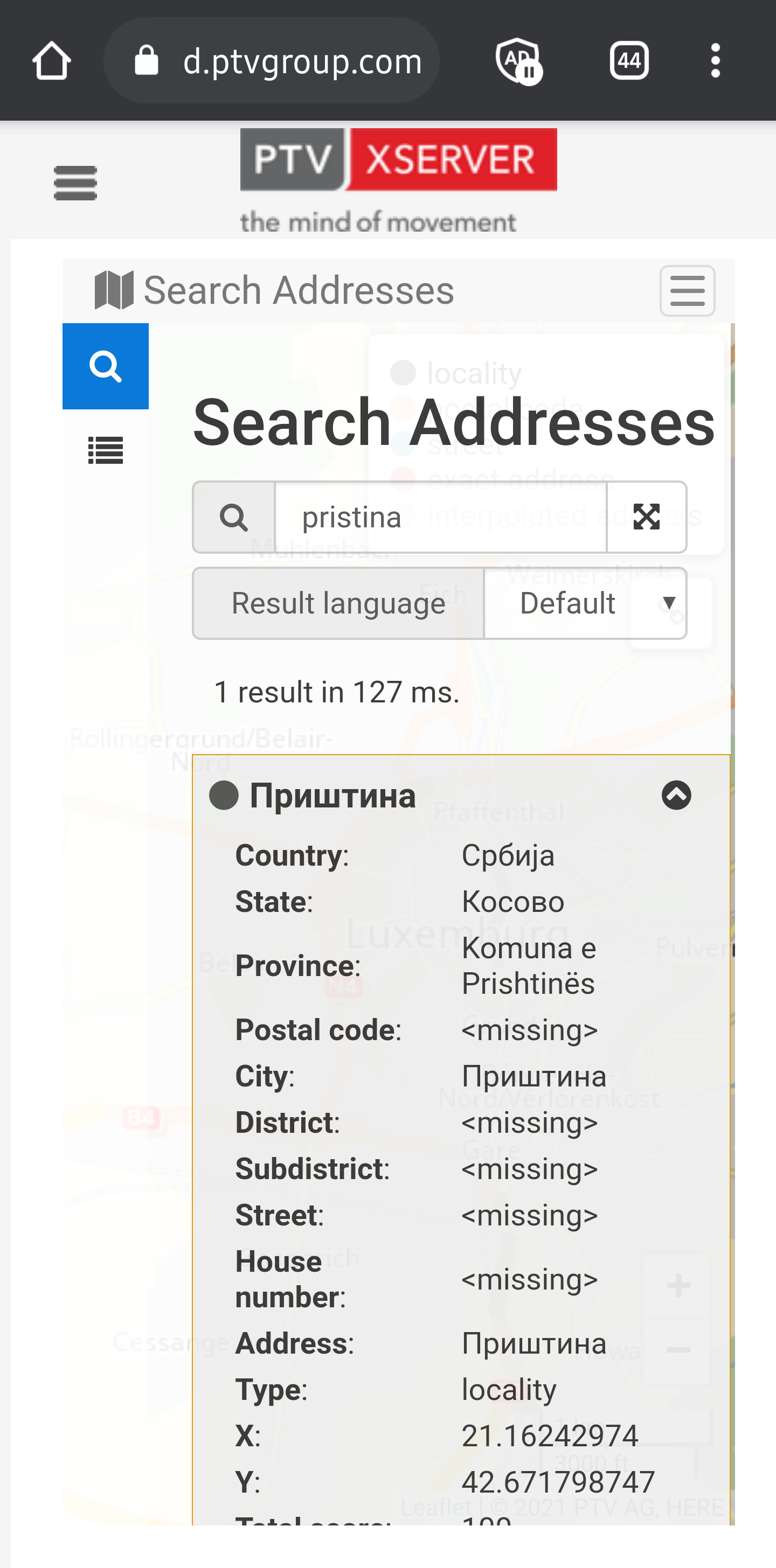Toggle the Search Addresses navbar collapse button
The image size is (776, 1568).
point(687,291)
